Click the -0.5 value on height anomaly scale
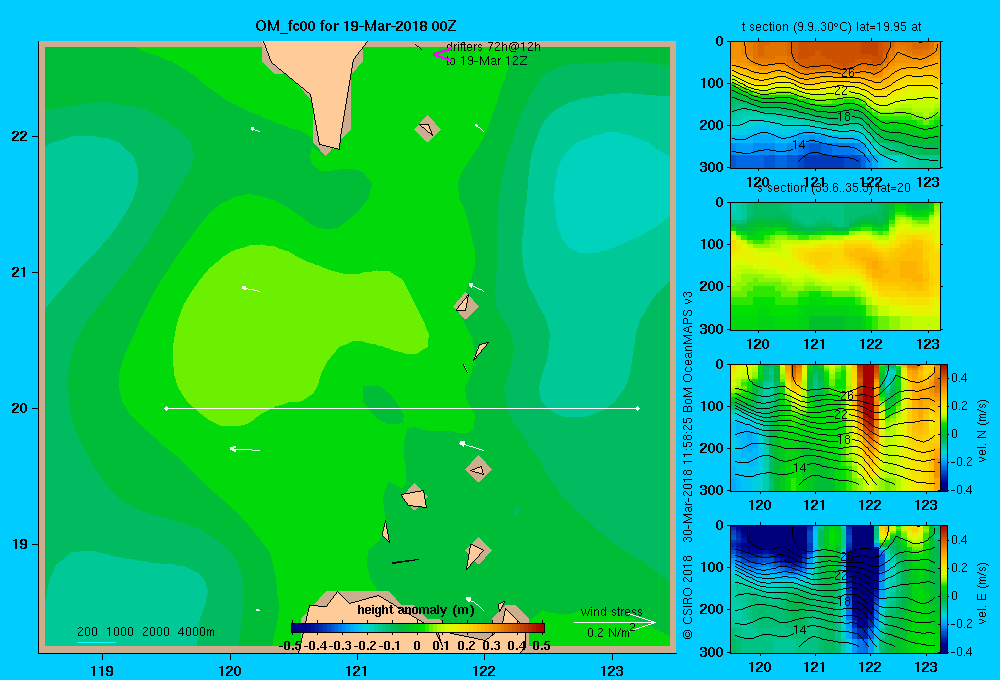The height and width of the screenshot is (680, 1000). (x=290, y=646)
